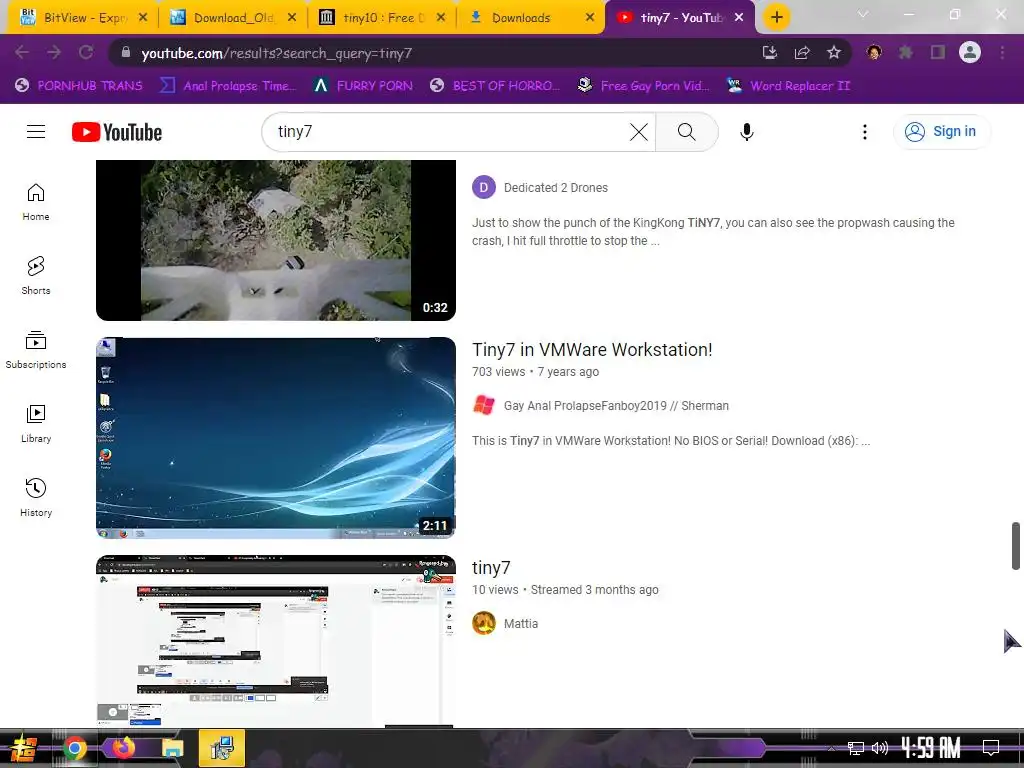Open the volume control in system tray
This screenshot has height=768, width=1024.
tap(880, 748)
